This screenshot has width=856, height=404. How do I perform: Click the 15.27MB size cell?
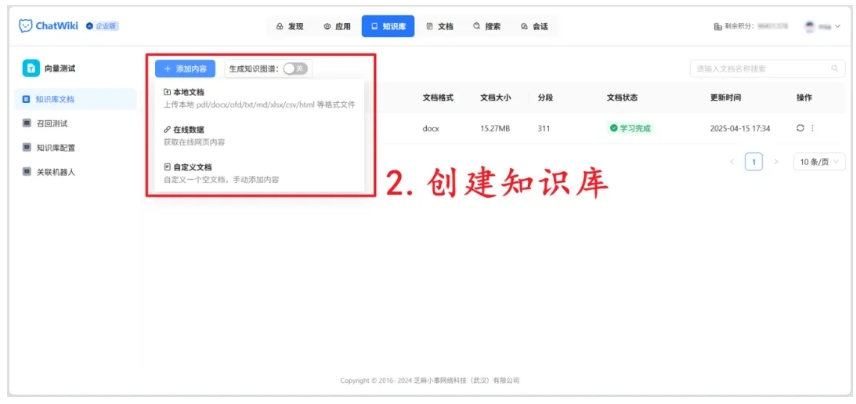coord(495,129)
